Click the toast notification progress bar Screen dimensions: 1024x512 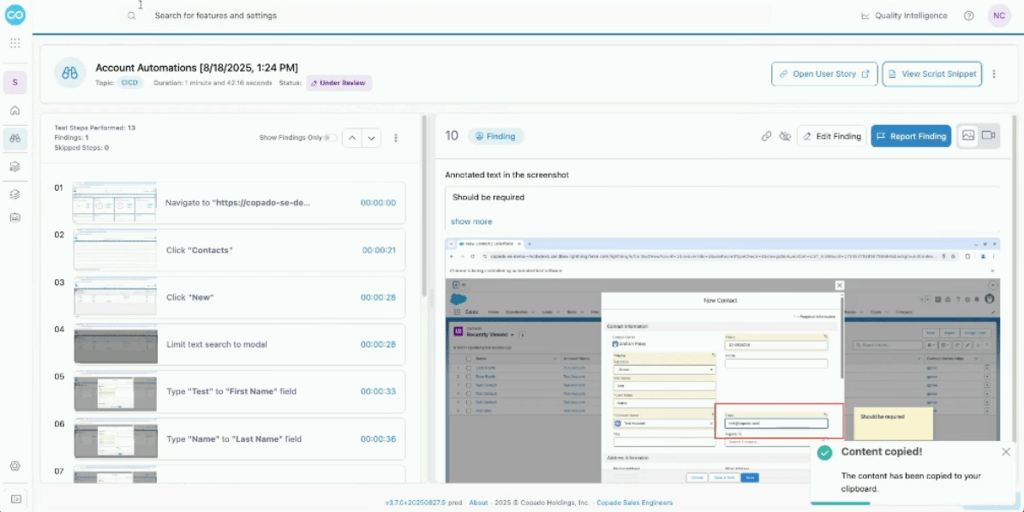(x=840, y=503)
